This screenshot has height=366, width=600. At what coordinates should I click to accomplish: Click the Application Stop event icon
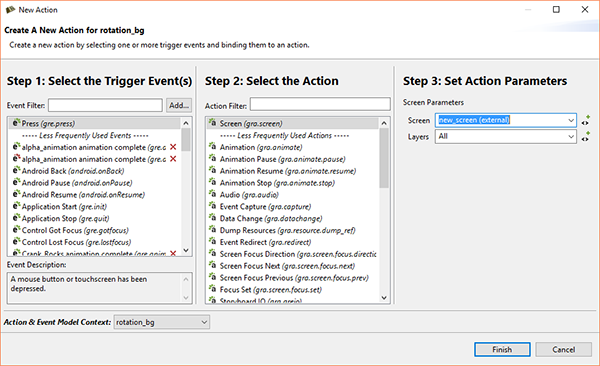pyautogui.click(x=16, y=218)
